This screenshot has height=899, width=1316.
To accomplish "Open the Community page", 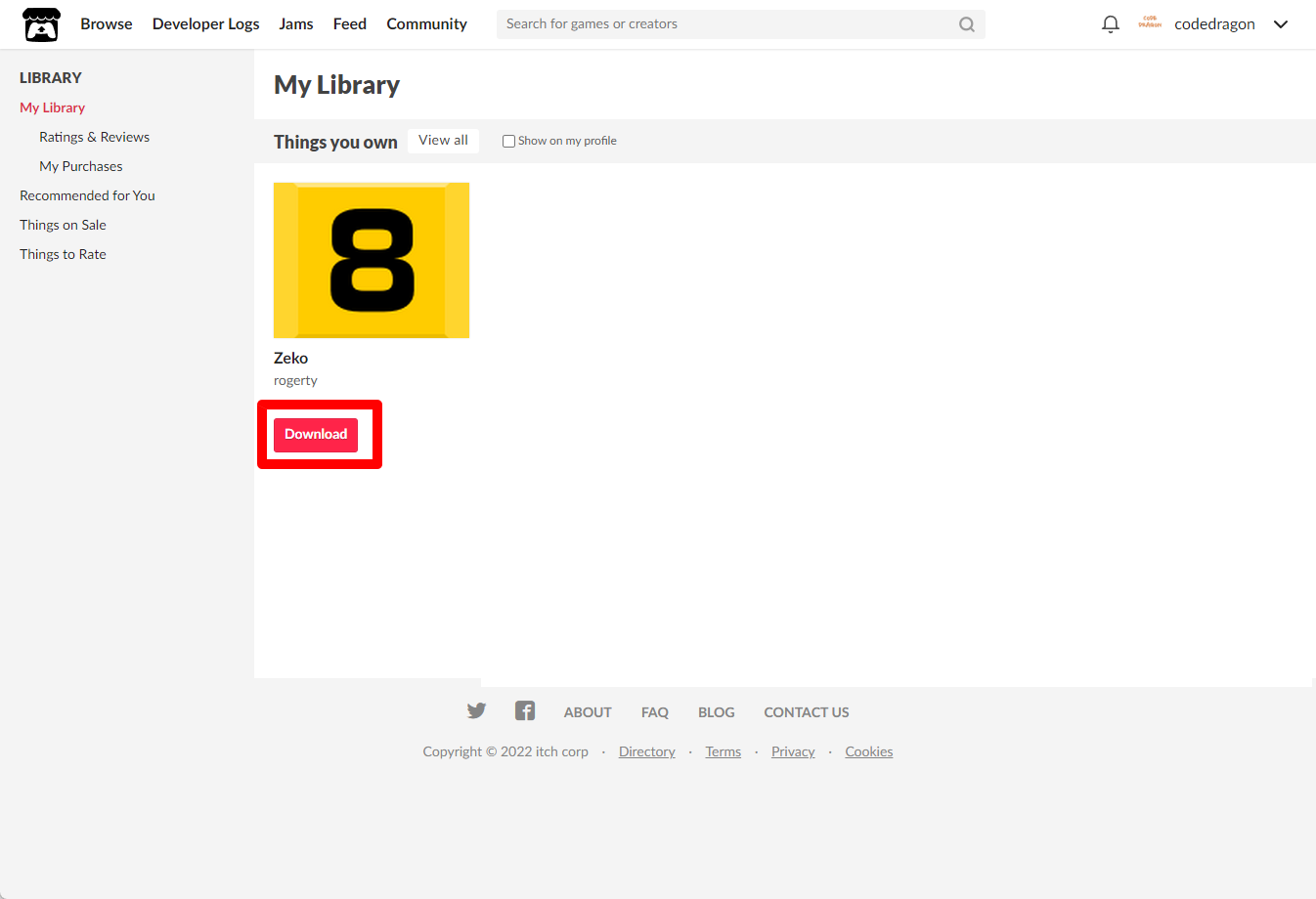I will (x=427, y=24).
